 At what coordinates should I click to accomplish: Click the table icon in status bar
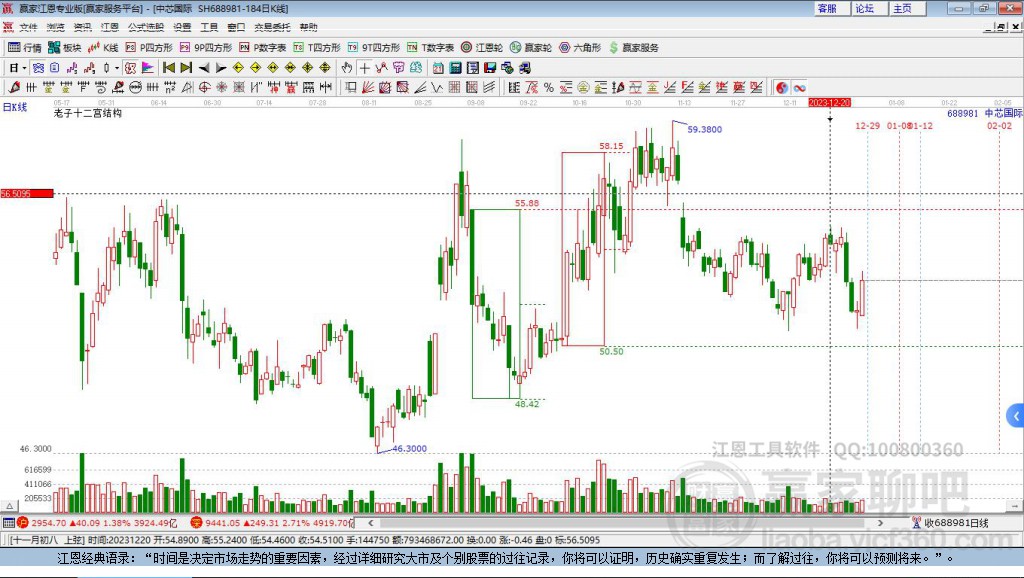pyautogui.click(x=8, y=522)
